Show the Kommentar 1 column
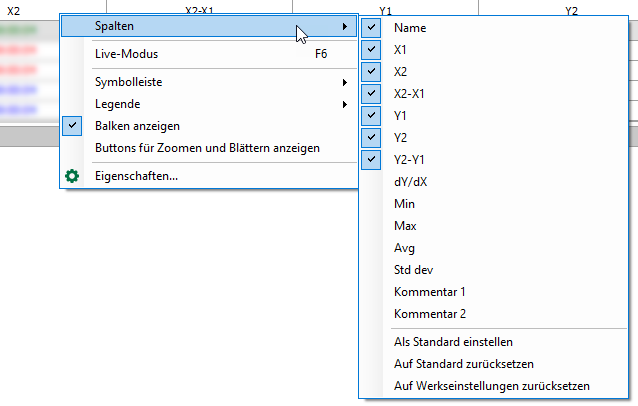Screen dimensions: 638x406 pos(429,291)
